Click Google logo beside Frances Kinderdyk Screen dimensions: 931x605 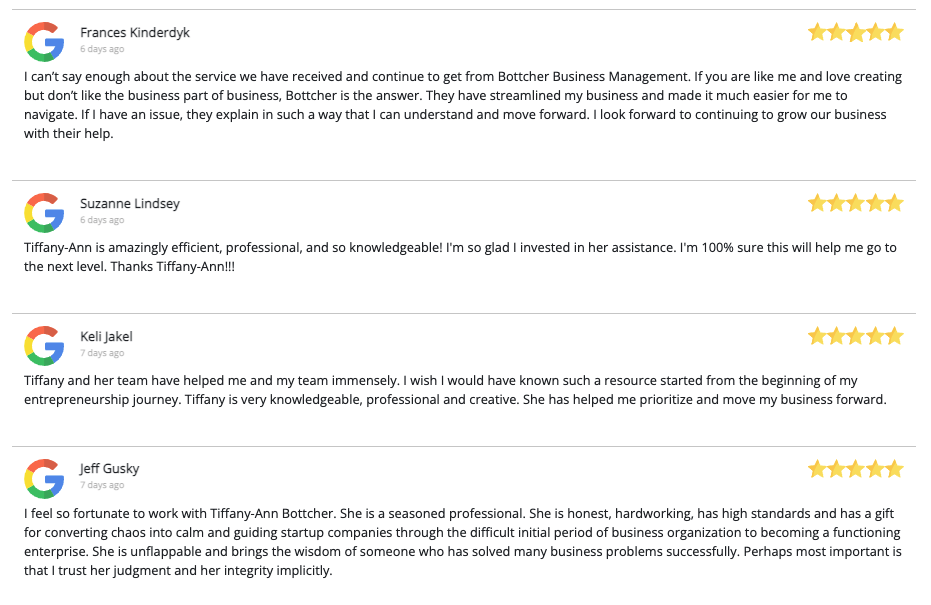[x=44, y=42]
